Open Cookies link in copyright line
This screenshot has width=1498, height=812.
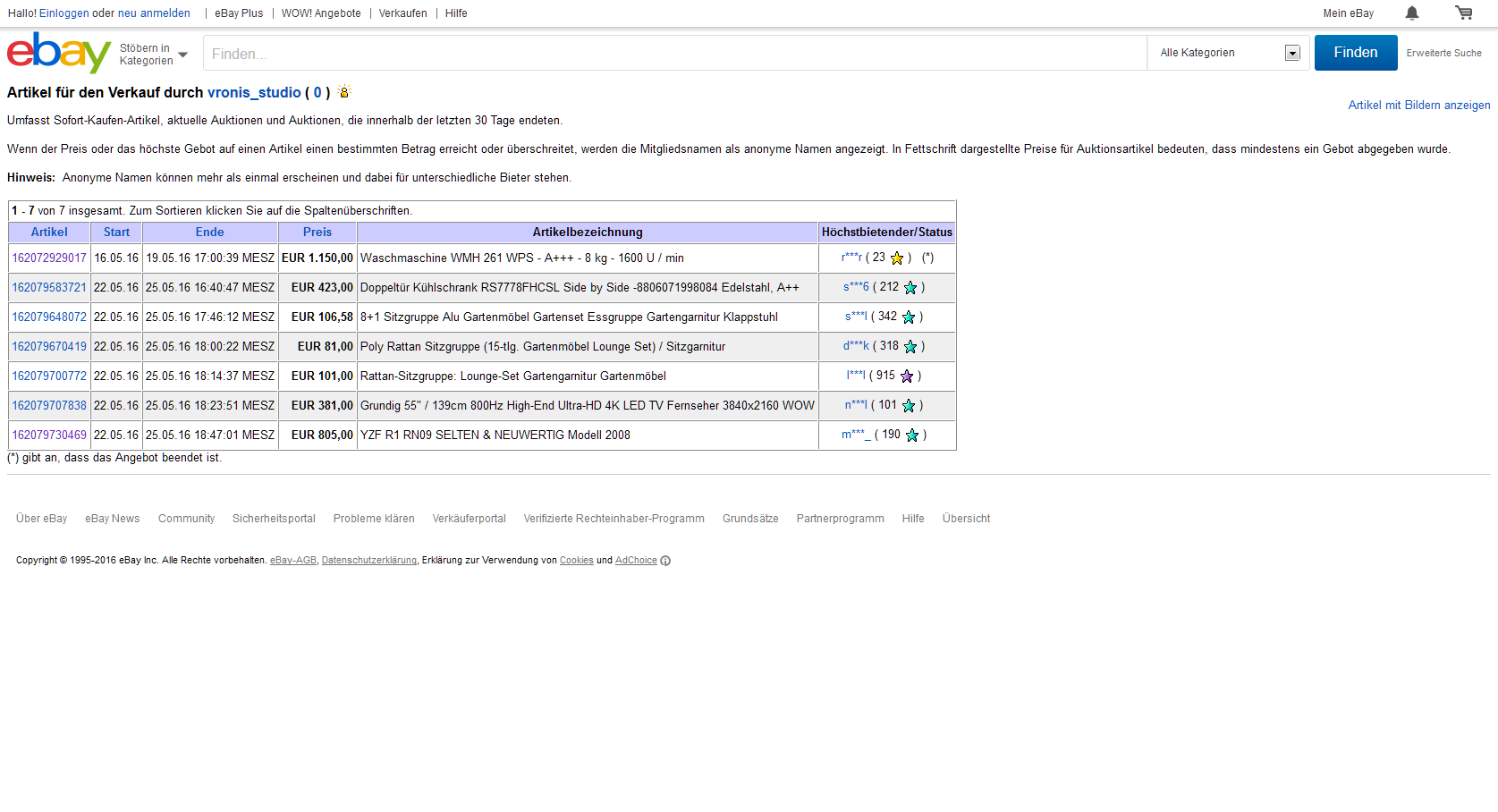tap(577, 561)
